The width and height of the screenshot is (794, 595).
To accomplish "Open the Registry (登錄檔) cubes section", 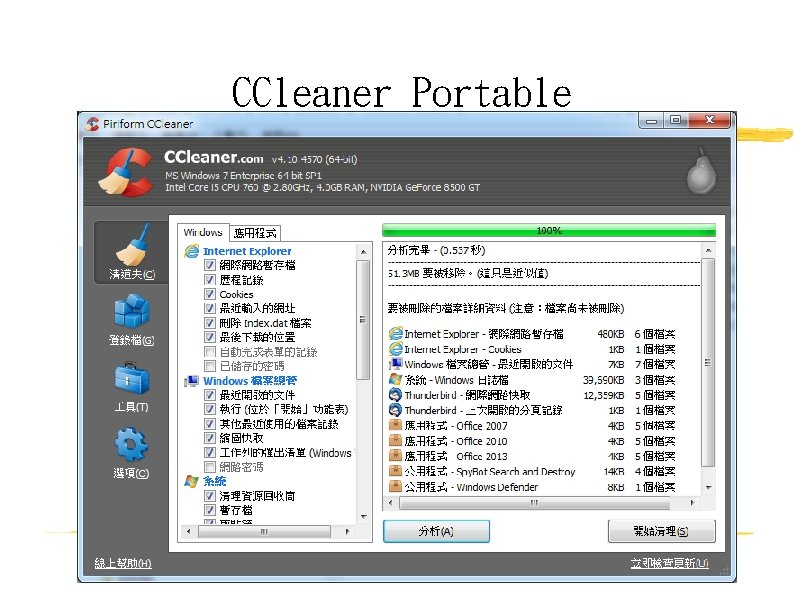I will click(132, 320).
